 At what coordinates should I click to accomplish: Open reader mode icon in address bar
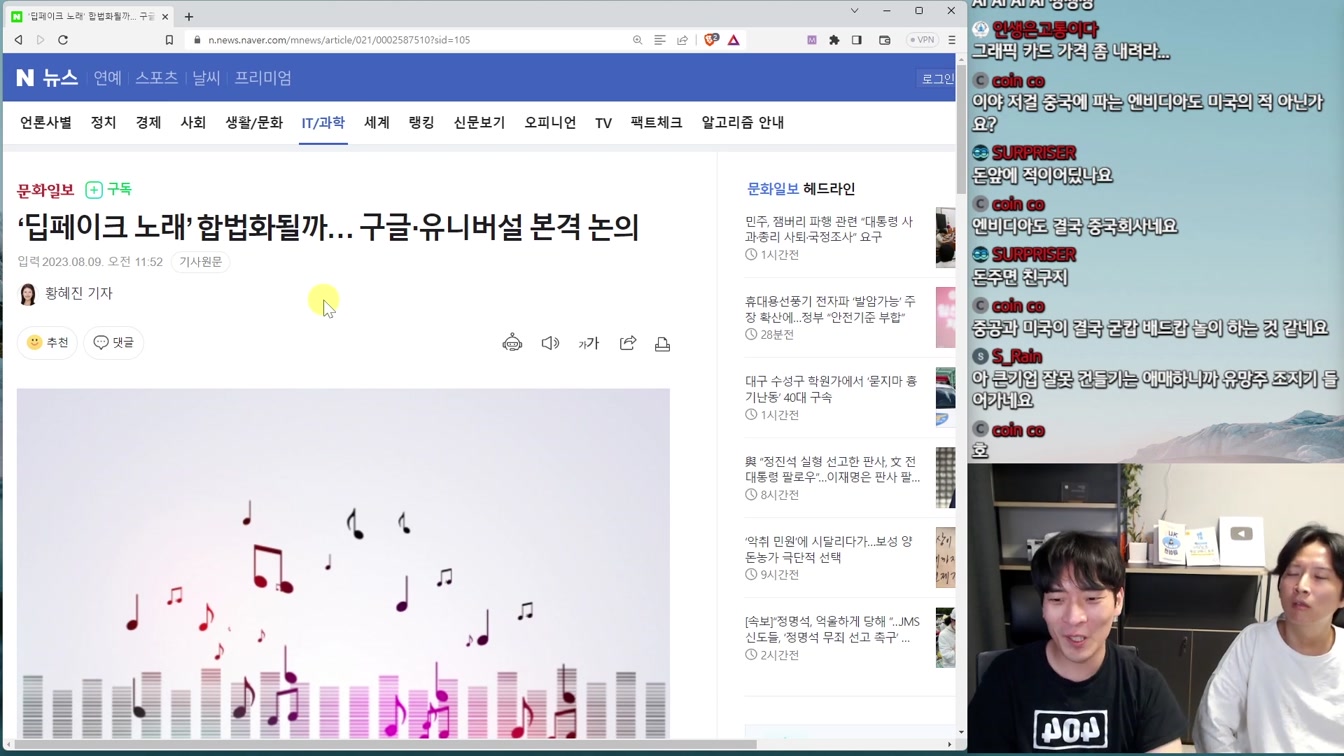(x=660, y=40)
